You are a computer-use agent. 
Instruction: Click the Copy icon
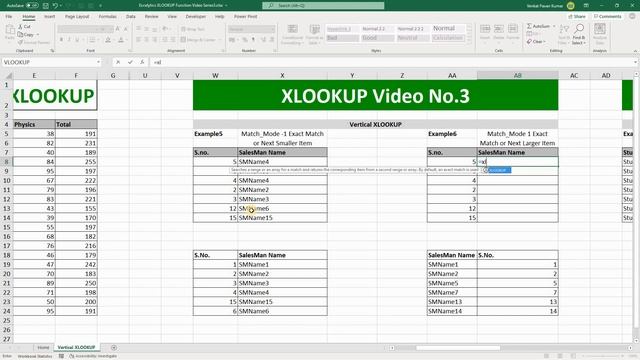tap(20, 35)
